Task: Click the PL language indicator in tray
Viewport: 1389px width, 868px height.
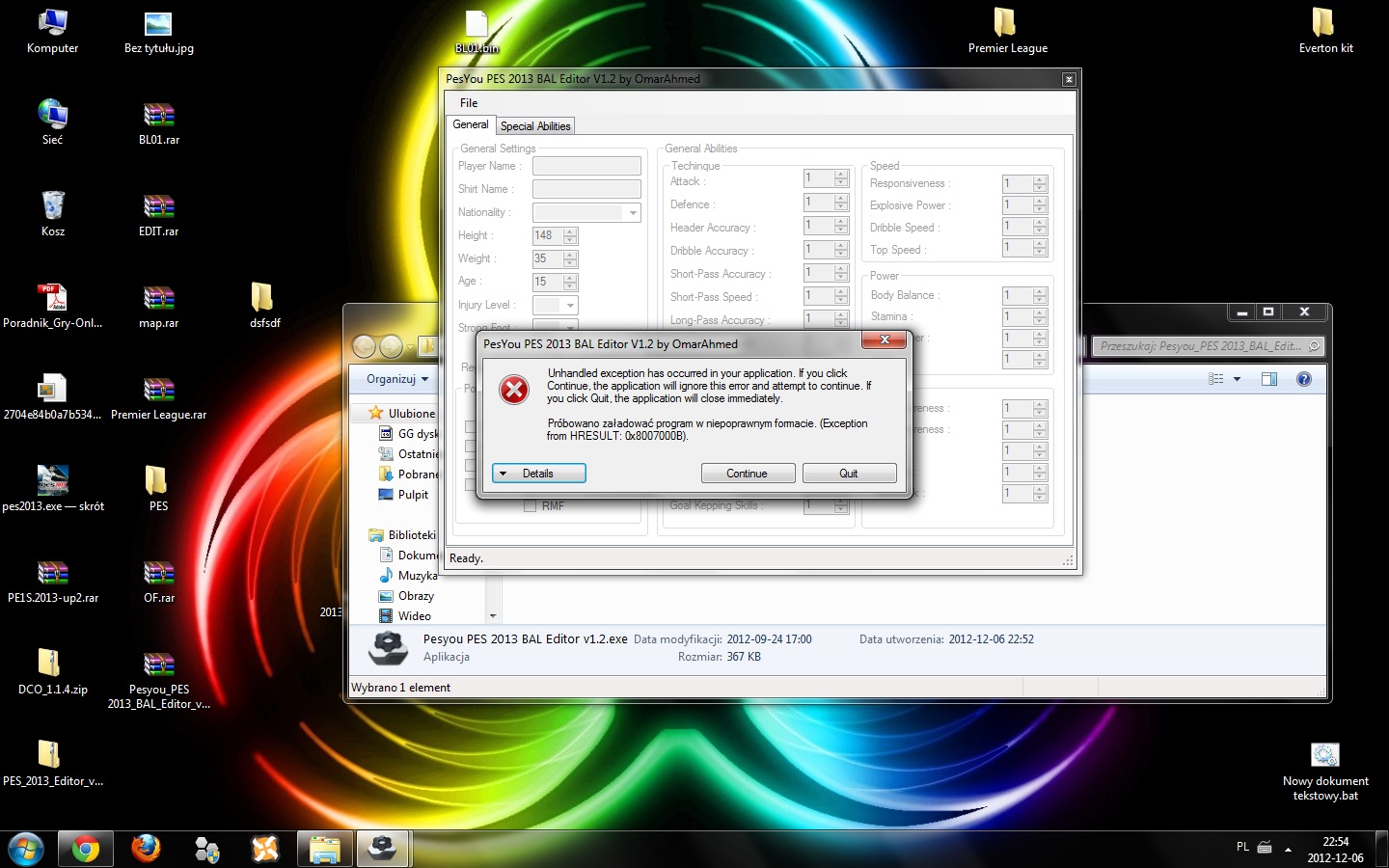Action: tap(1242, 847)
